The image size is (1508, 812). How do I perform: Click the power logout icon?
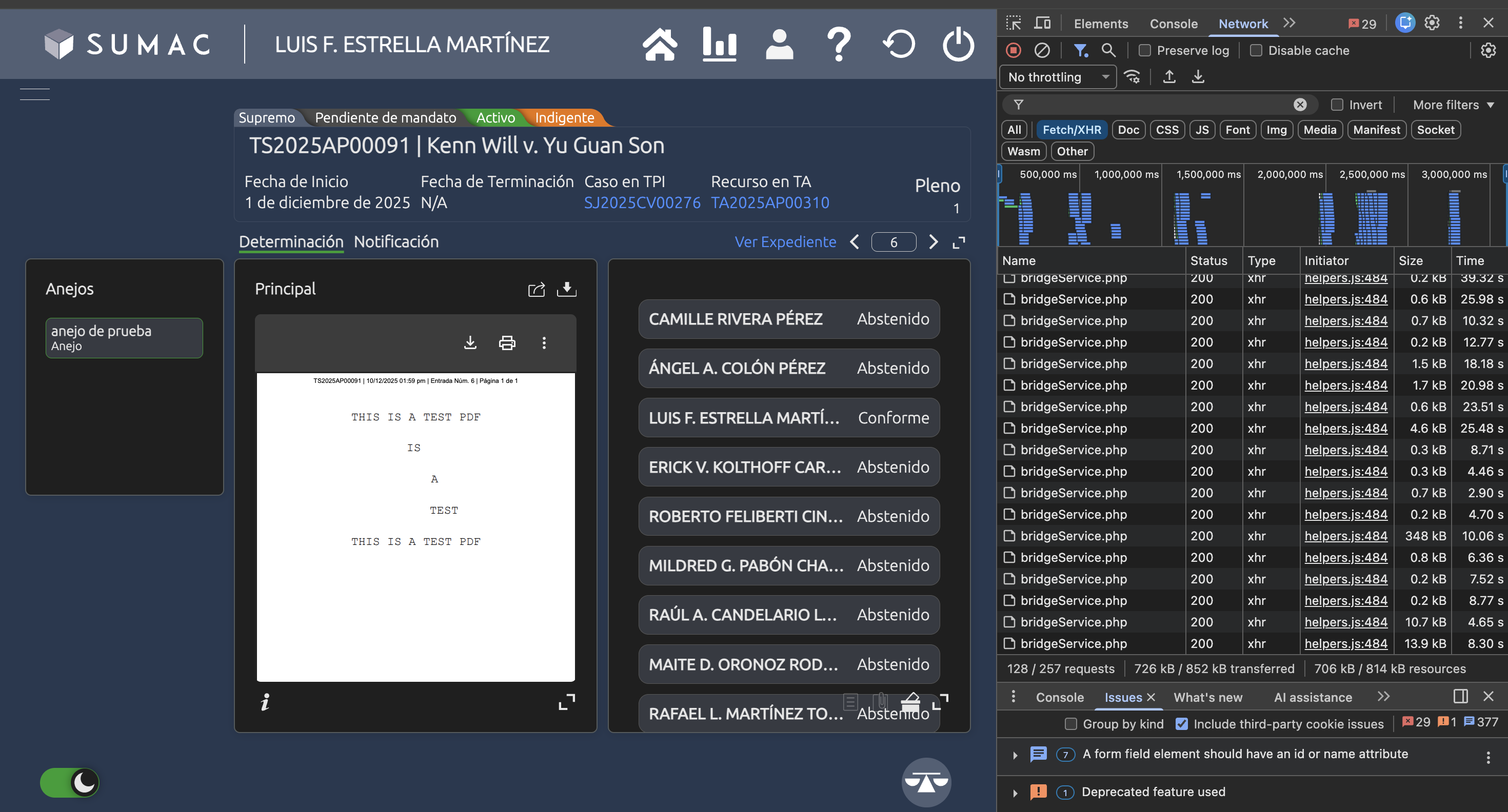[x=958, y=45]
